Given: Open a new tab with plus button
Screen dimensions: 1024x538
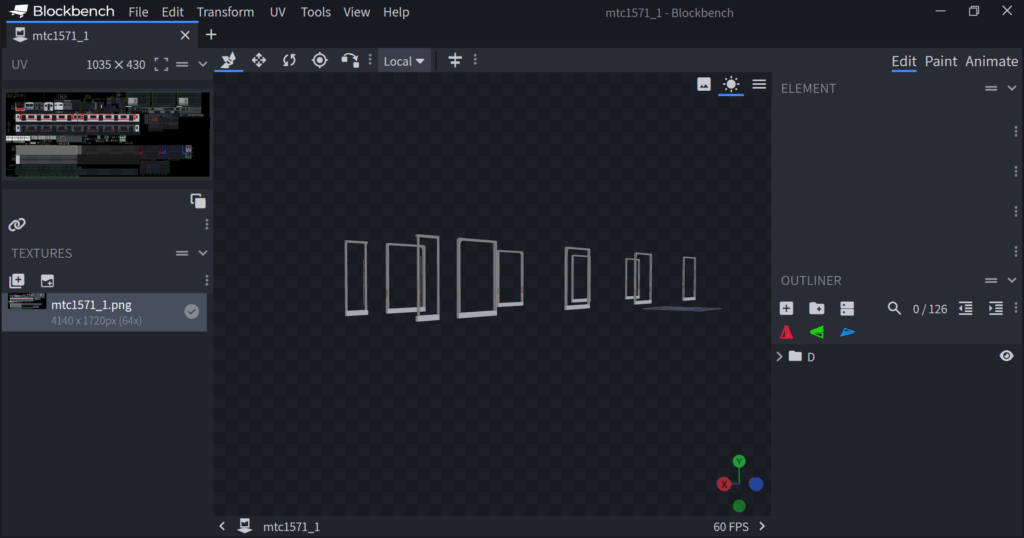Looking at the screenshot, I should [x=211, y=35].
